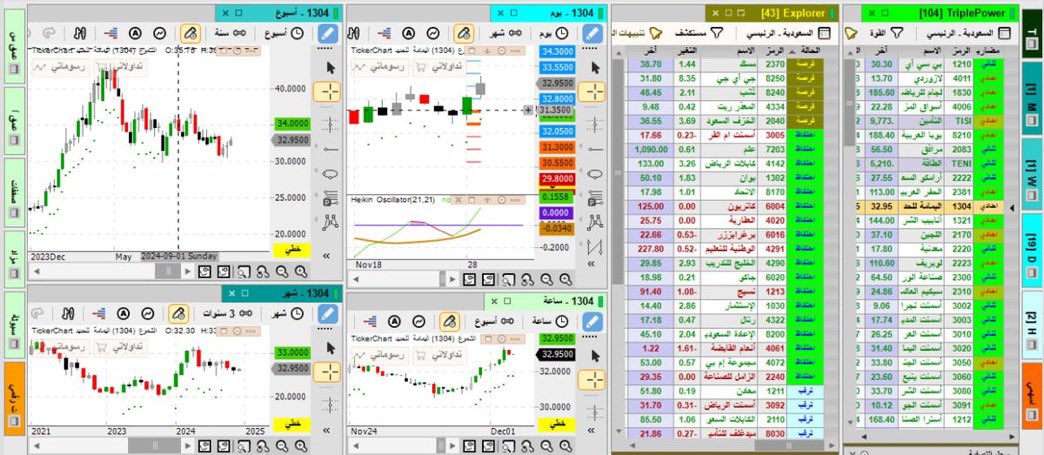Screen dimensions: 1044x455
Task: Zoom in on the weekly chart
Action: point(301,271)
